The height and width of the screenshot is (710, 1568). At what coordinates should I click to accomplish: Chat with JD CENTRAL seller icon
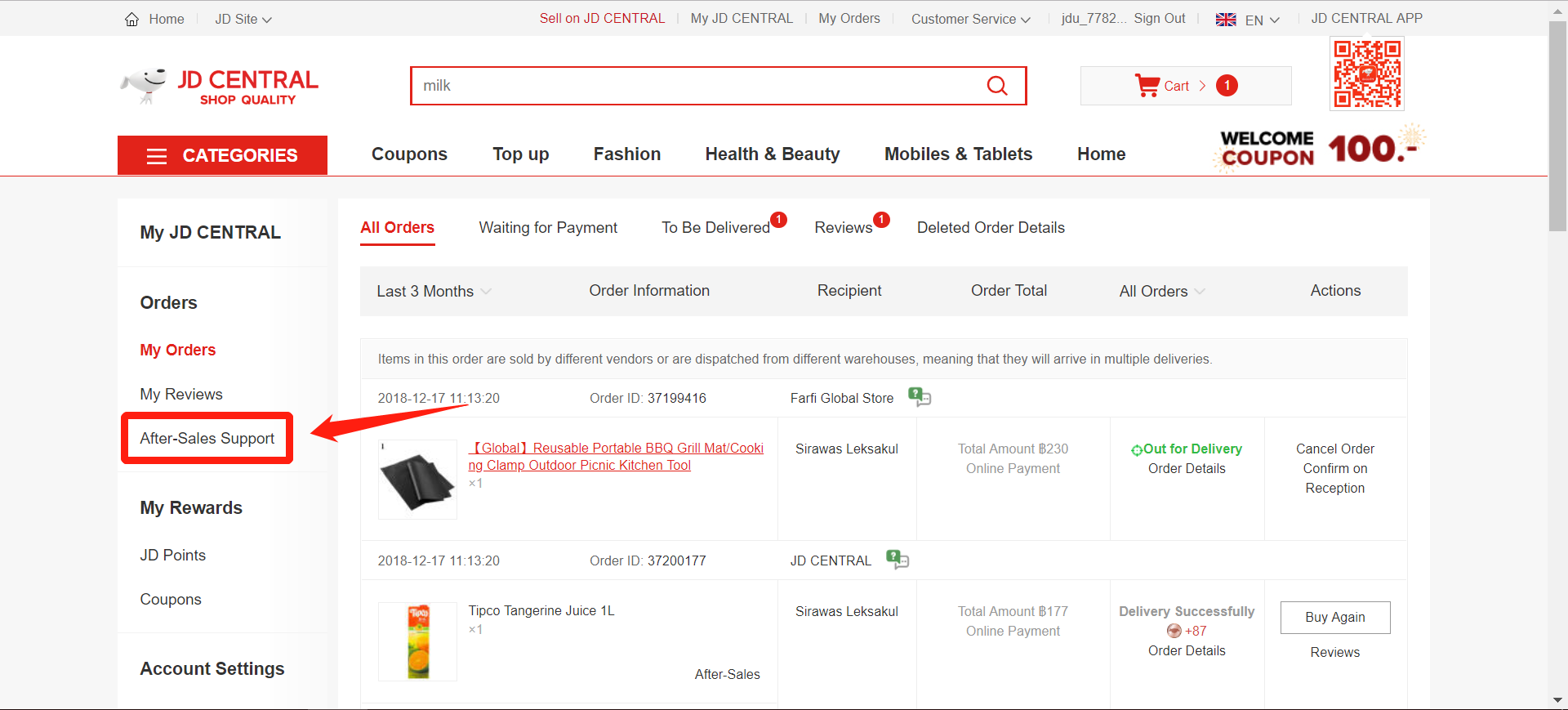[x=898, y=560]
